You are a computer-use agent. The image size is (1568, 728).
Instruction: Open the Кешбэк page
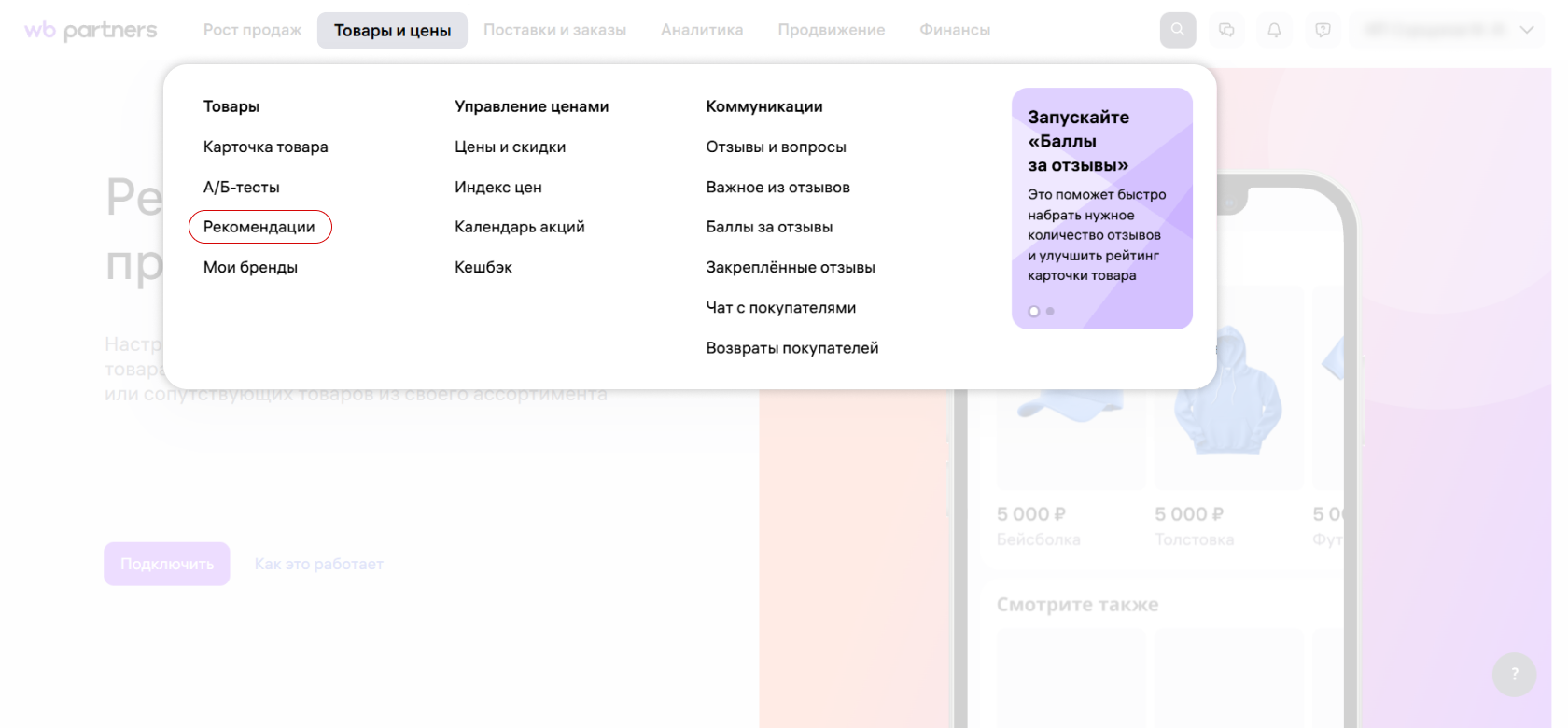click(483, 267)
